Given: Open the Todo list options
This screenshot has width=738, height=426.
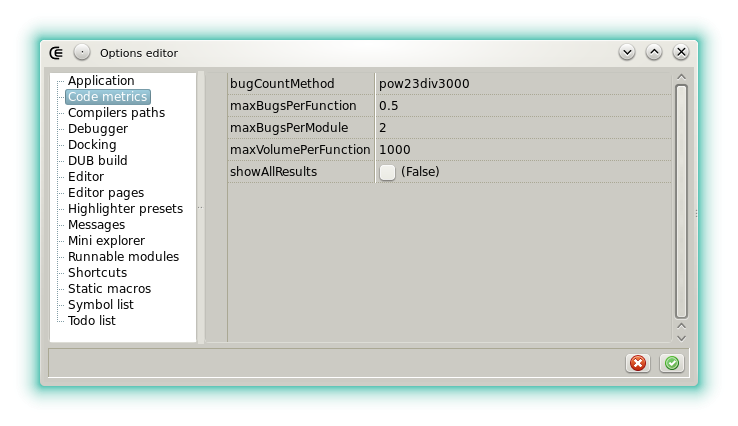Looking at the screenshot, I should tap(91, 321).
